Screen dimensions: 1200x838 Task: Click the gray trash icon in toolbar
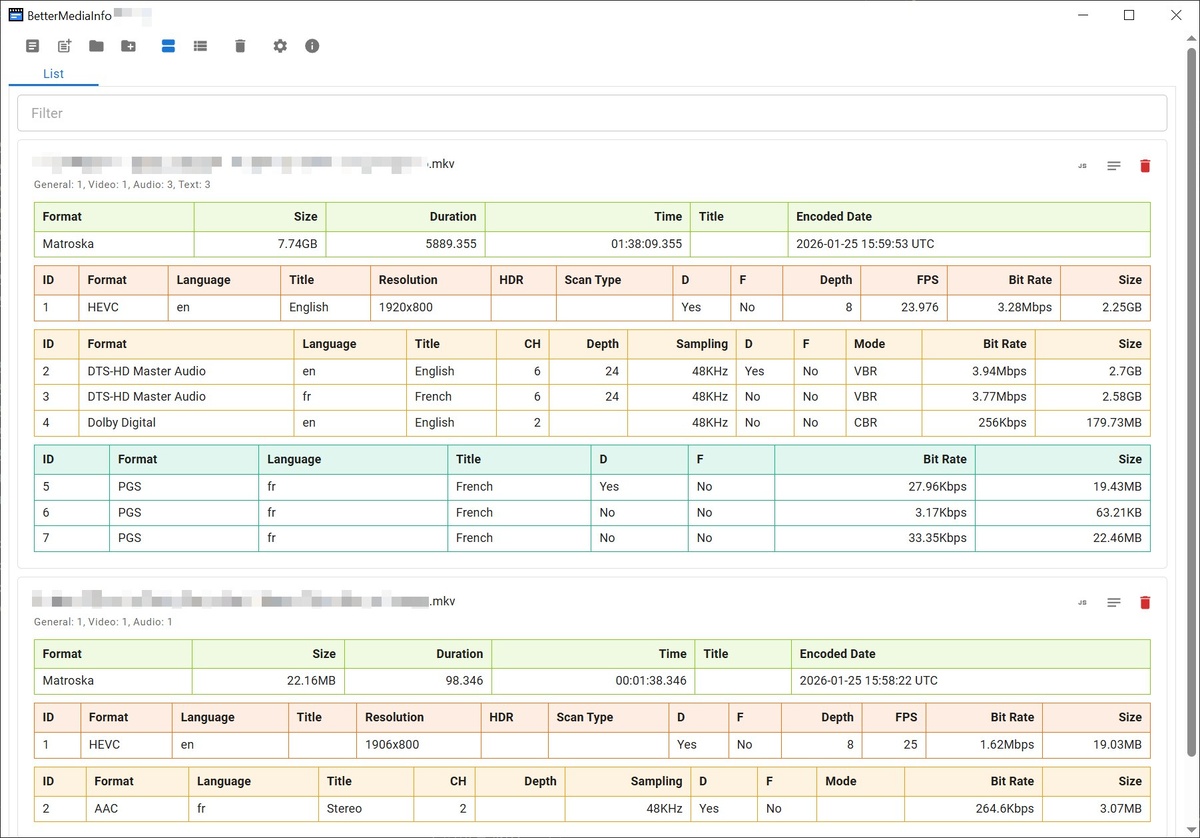click(240, 46)
